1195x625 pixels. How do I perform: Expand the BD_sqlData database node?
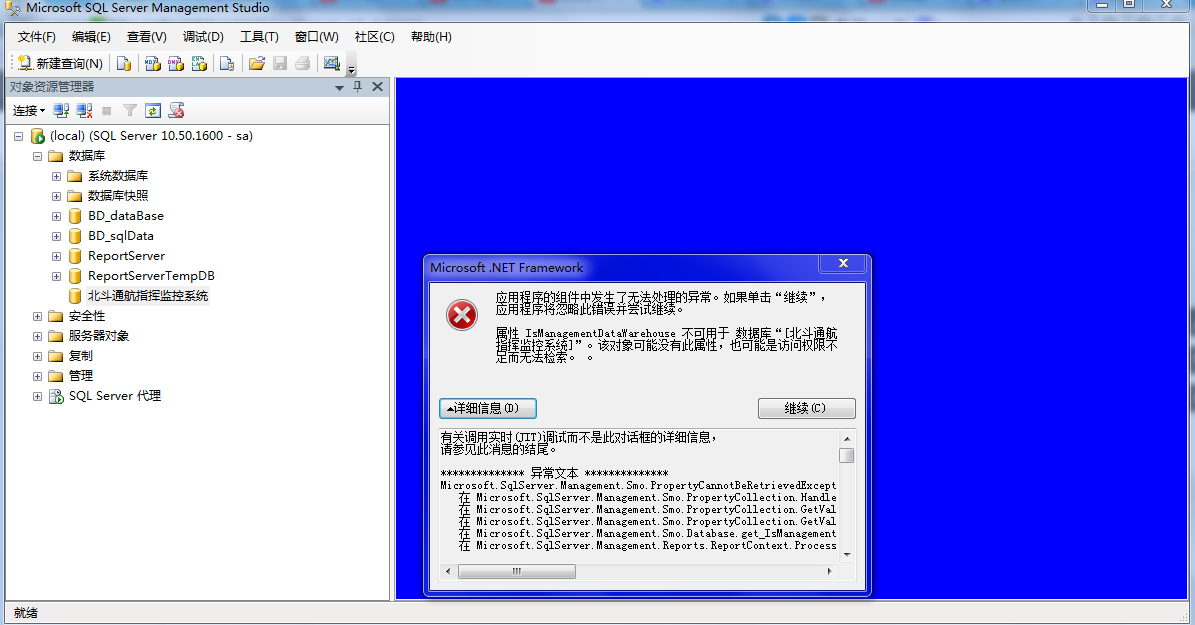(x=56, y=236)
